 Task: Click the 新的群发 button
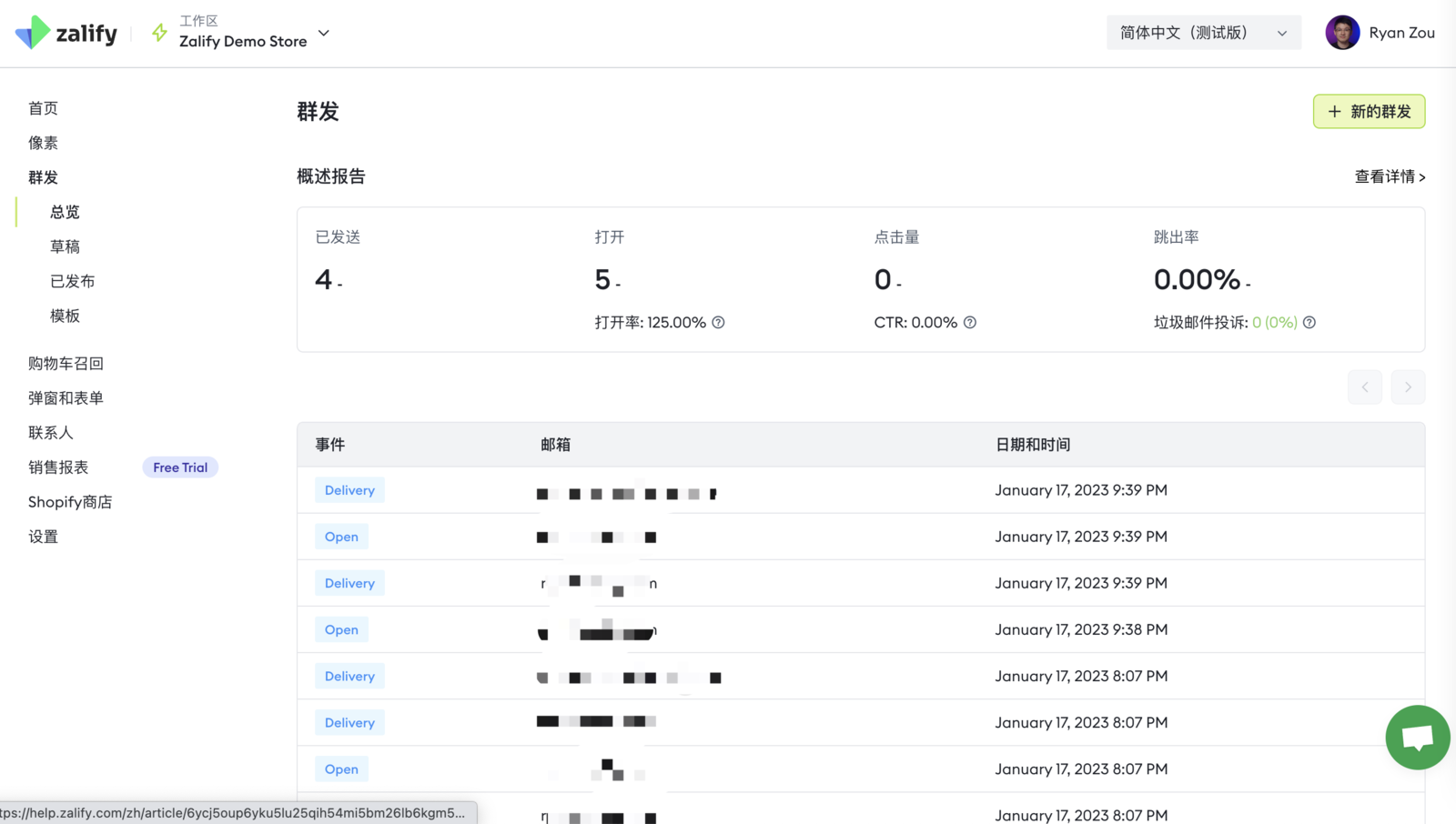(1369, 112)
